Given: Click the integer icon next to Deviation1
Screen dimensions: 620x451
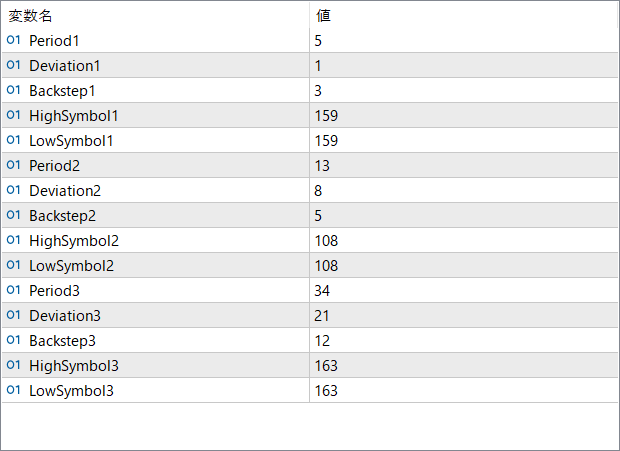Looking at the screenshot, I should point(13,65).
